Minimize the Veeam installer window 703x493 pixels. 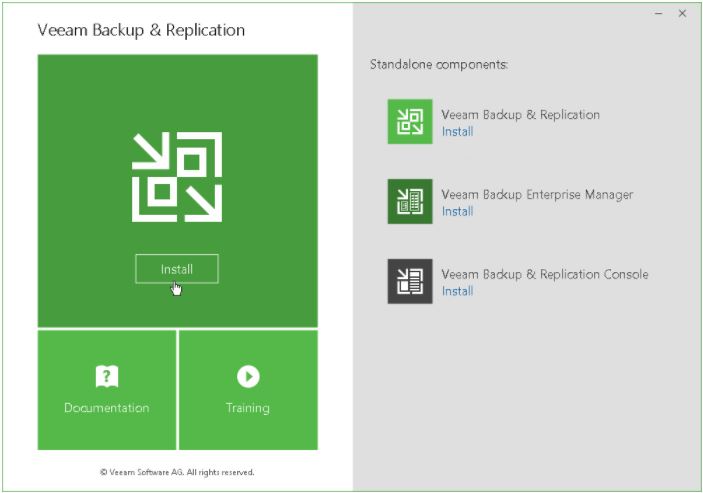[658, 14]
